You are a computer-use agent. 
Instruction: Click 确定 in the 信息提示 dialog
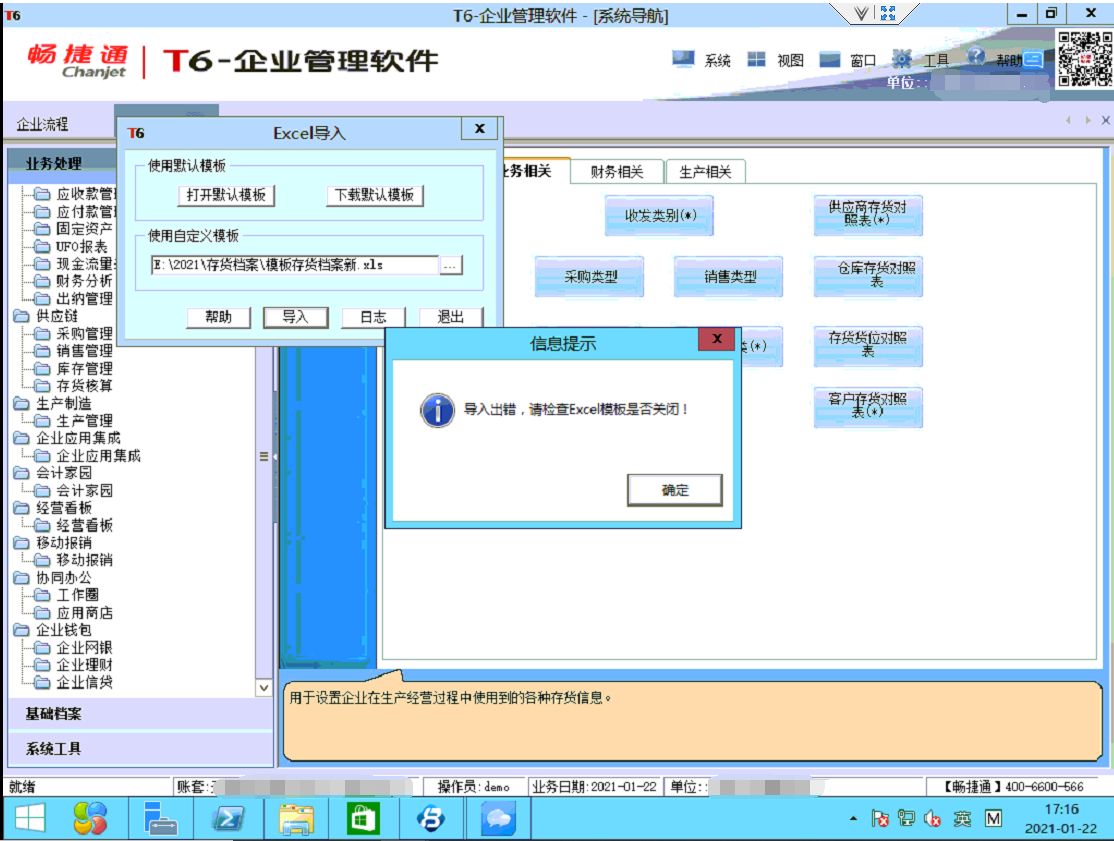(x=675, y=490)
